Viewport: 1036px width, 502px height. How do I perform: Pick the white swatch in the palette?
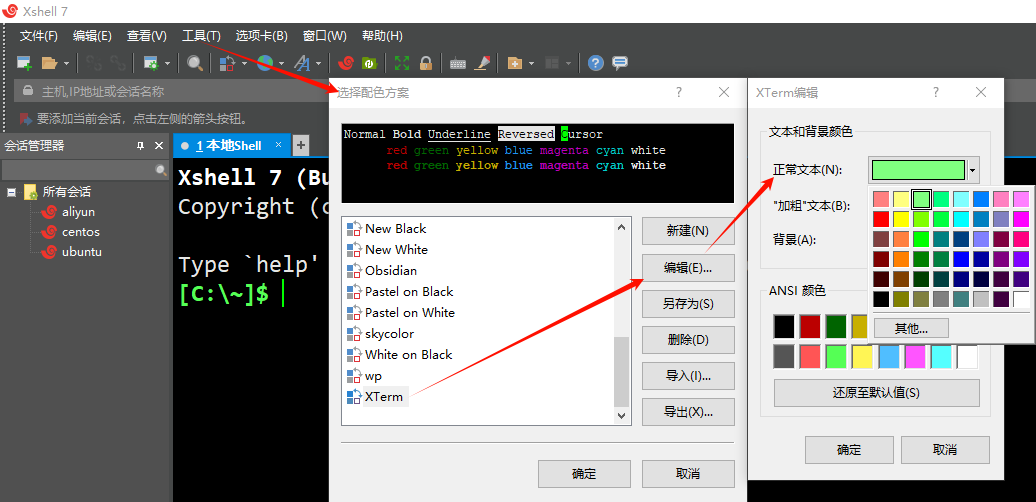pos(1021,299)
